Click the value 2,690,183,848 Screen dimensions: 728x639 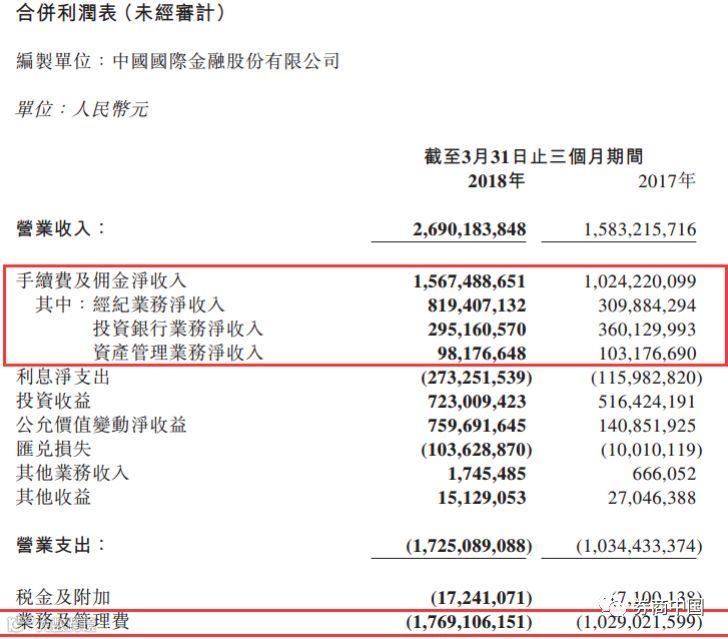coord(469,229)
